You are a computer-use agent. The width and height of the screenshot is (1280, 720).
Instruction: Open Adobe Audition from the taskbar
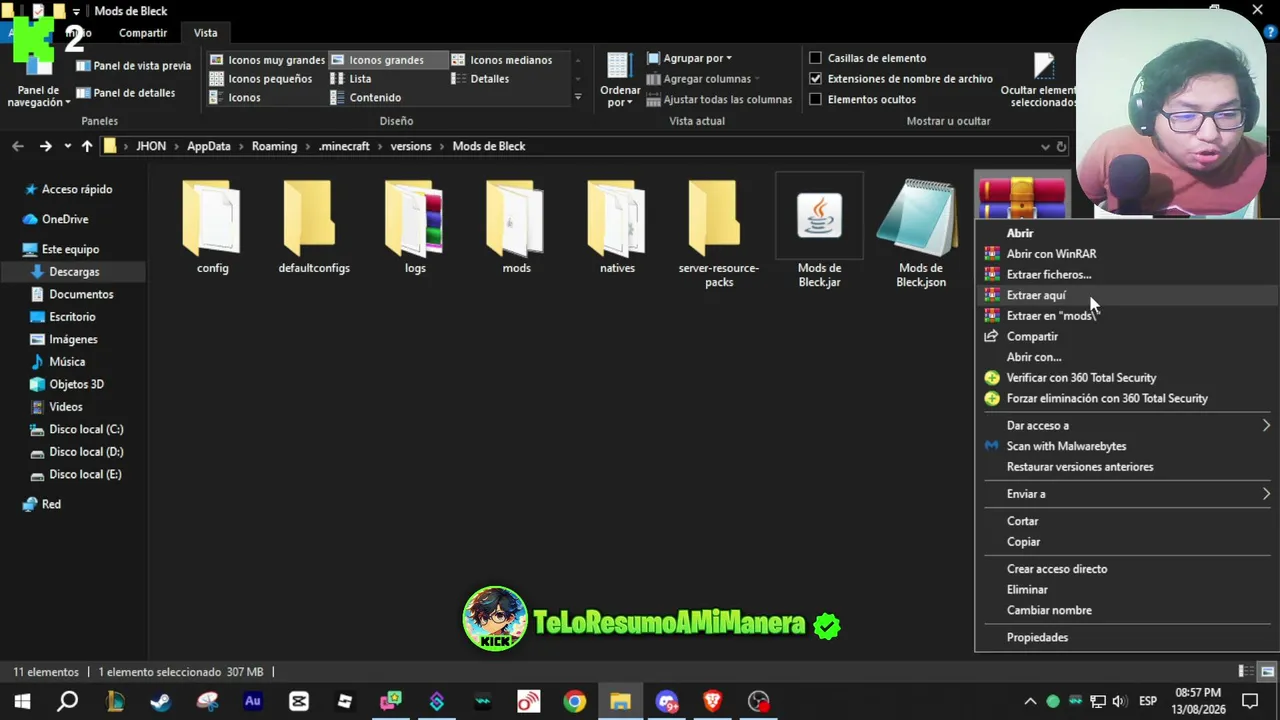pos(253,701)
